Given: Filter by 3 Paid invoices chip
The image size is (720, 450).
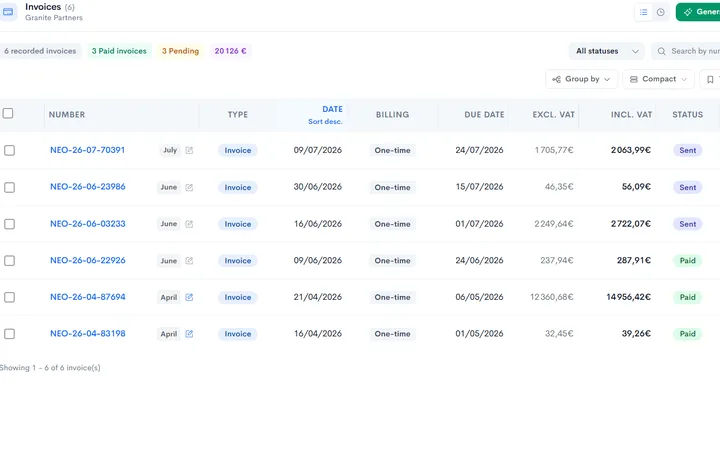Looking at the screenshot, I should point(119,51).
